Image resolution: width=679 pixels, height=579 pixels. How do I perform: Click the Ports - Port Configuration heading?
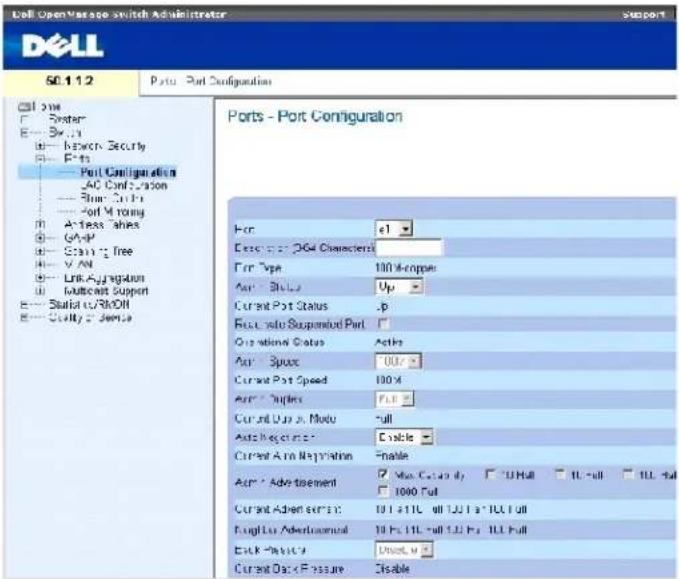point(315,116)
